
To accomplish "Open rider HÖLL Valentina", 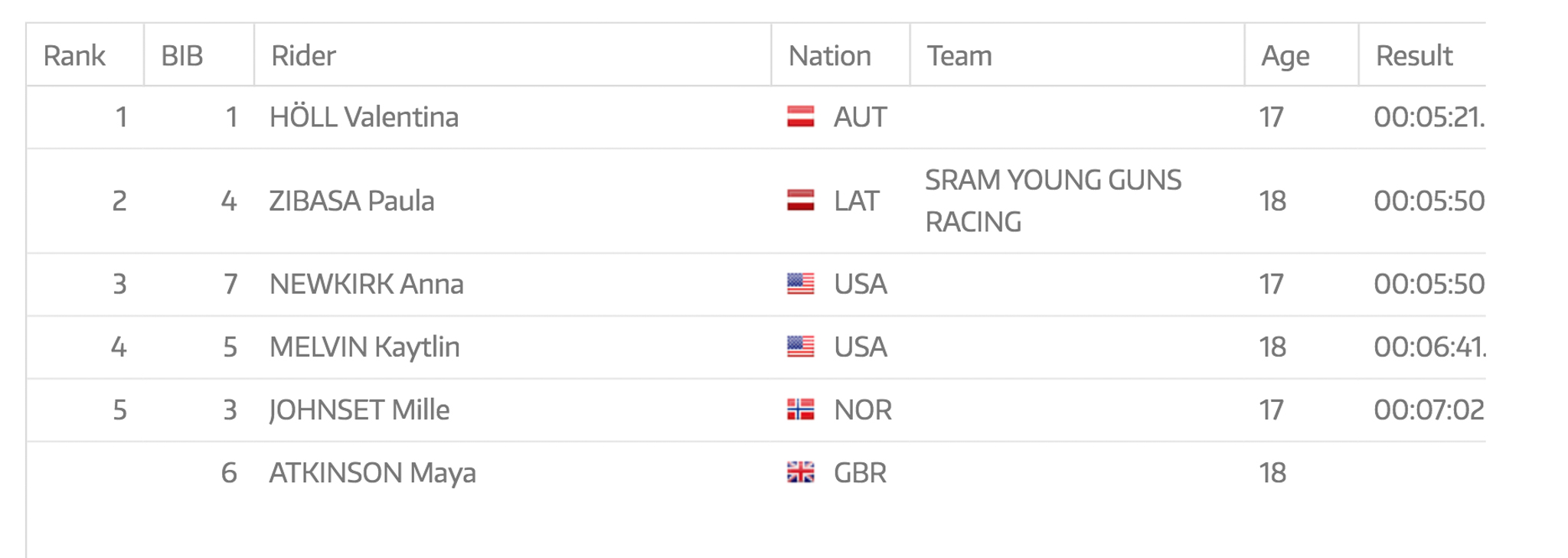I will click(x=364, y=117).
